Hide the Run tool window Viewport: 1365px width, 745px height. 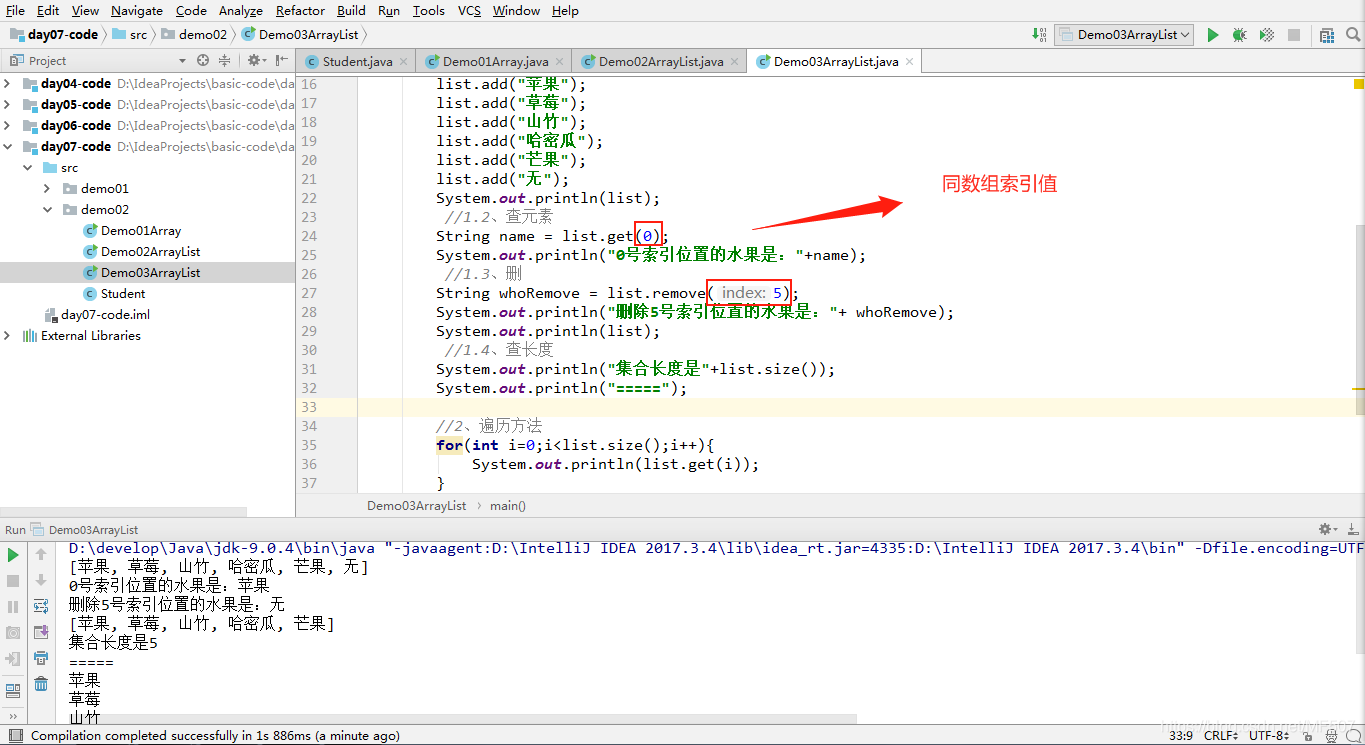[1351, 529]
